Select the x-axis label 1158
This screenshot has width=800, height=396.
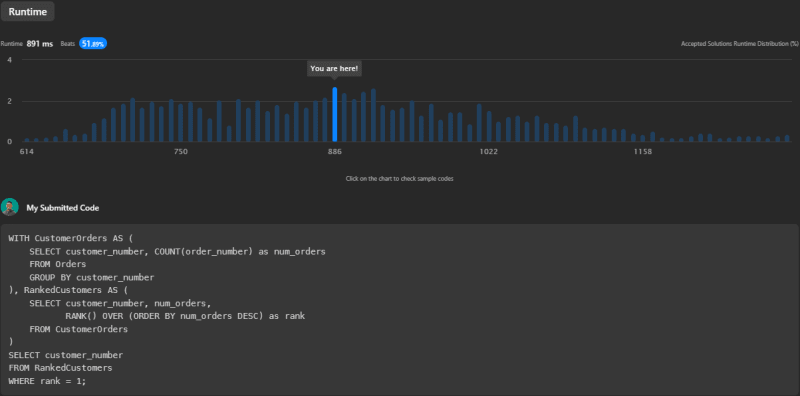pyautogui.click(x=643, y=152)
